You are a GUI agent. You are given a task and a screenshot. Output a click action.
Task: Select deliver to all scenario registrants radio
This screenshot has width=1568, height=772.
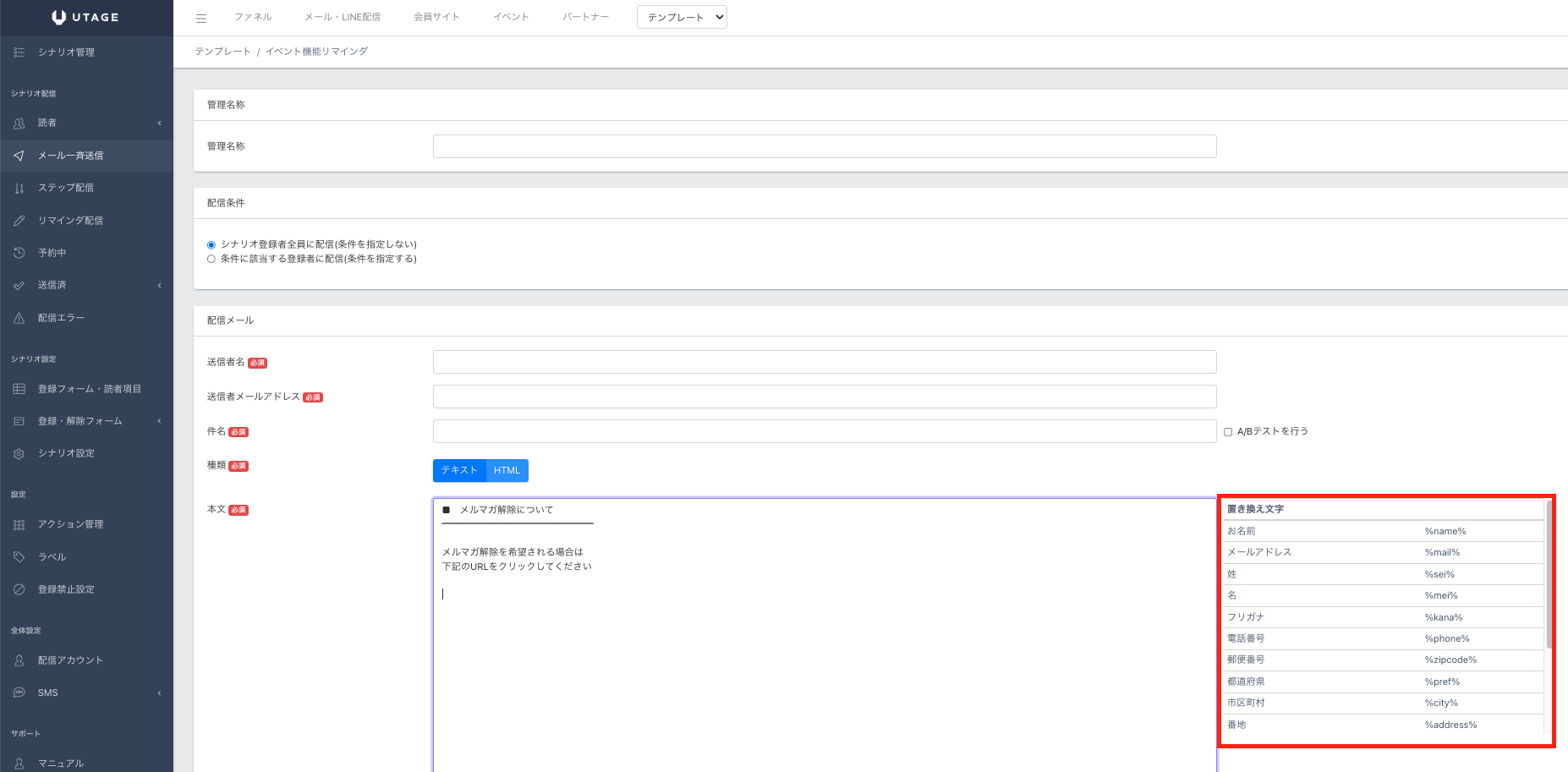point(211,245)
